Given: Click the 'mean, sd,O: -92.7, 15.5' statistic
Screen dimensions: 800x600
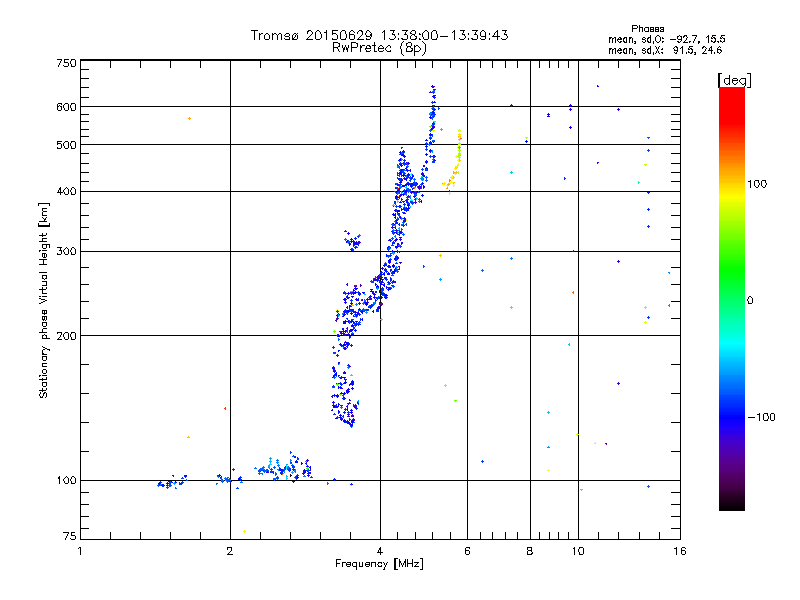Looking at the screenshot, I should (666, 39).
